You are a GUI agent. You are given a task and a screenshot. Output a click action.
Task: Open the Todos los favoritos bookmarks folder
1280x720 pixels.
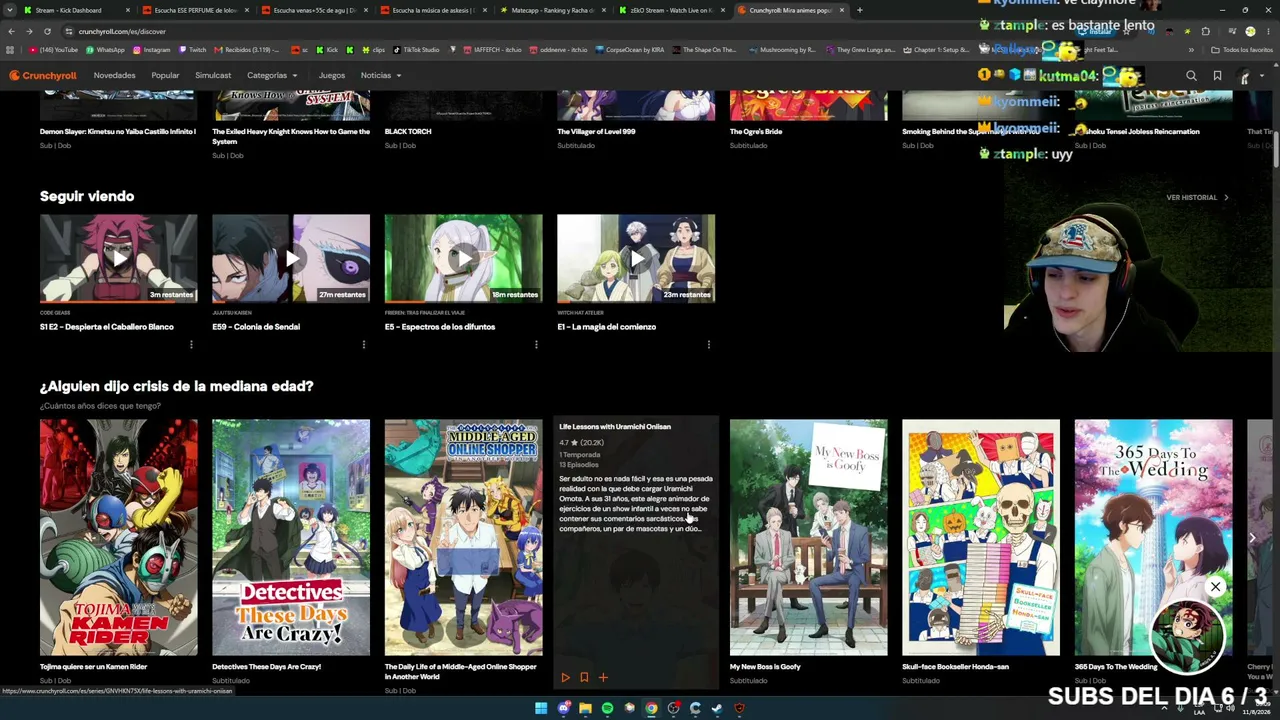1241,49
